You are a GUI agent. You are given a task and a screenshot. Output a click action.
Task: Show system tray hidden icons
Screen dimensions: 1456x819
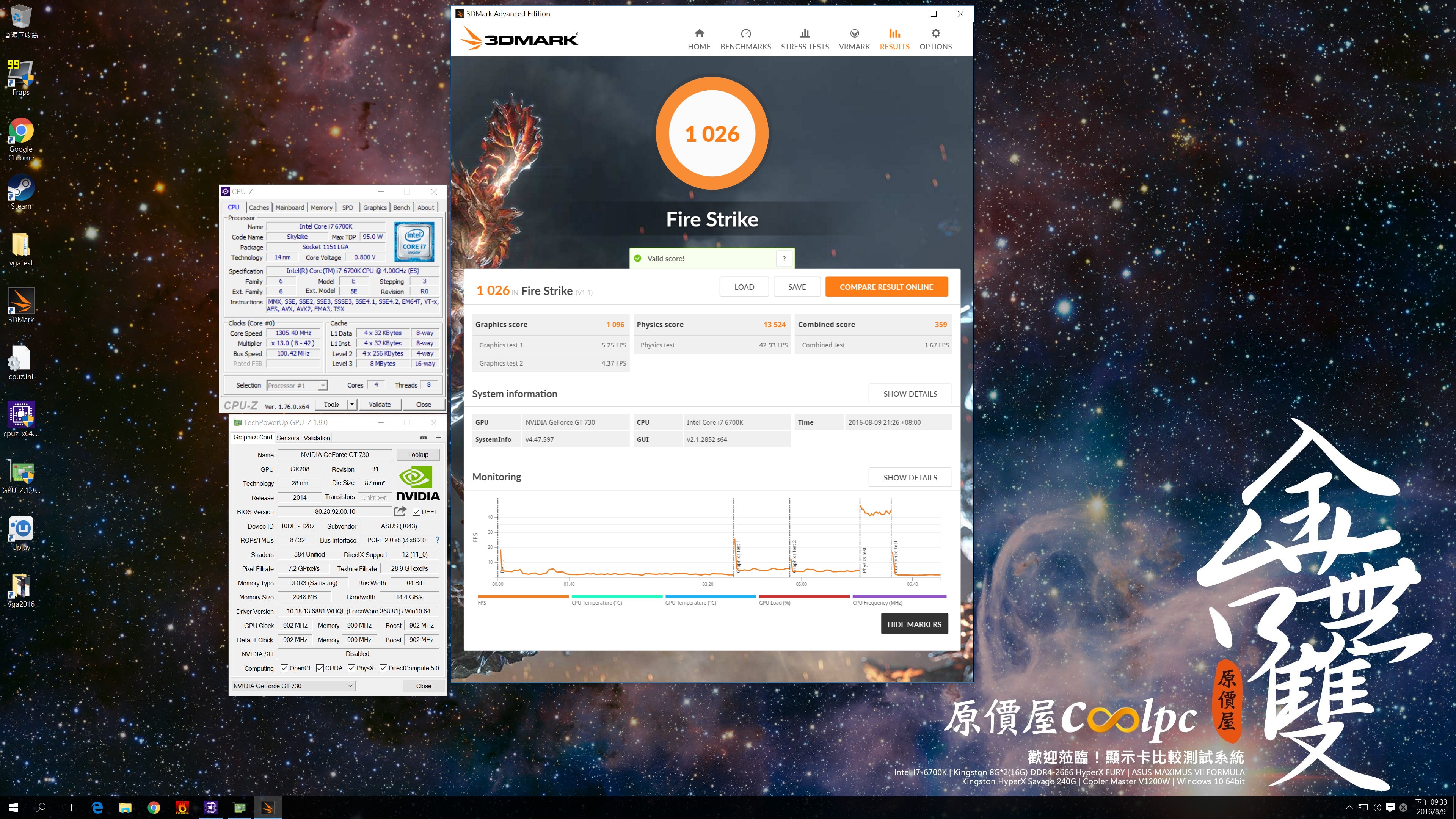[x=1349, y=808]
